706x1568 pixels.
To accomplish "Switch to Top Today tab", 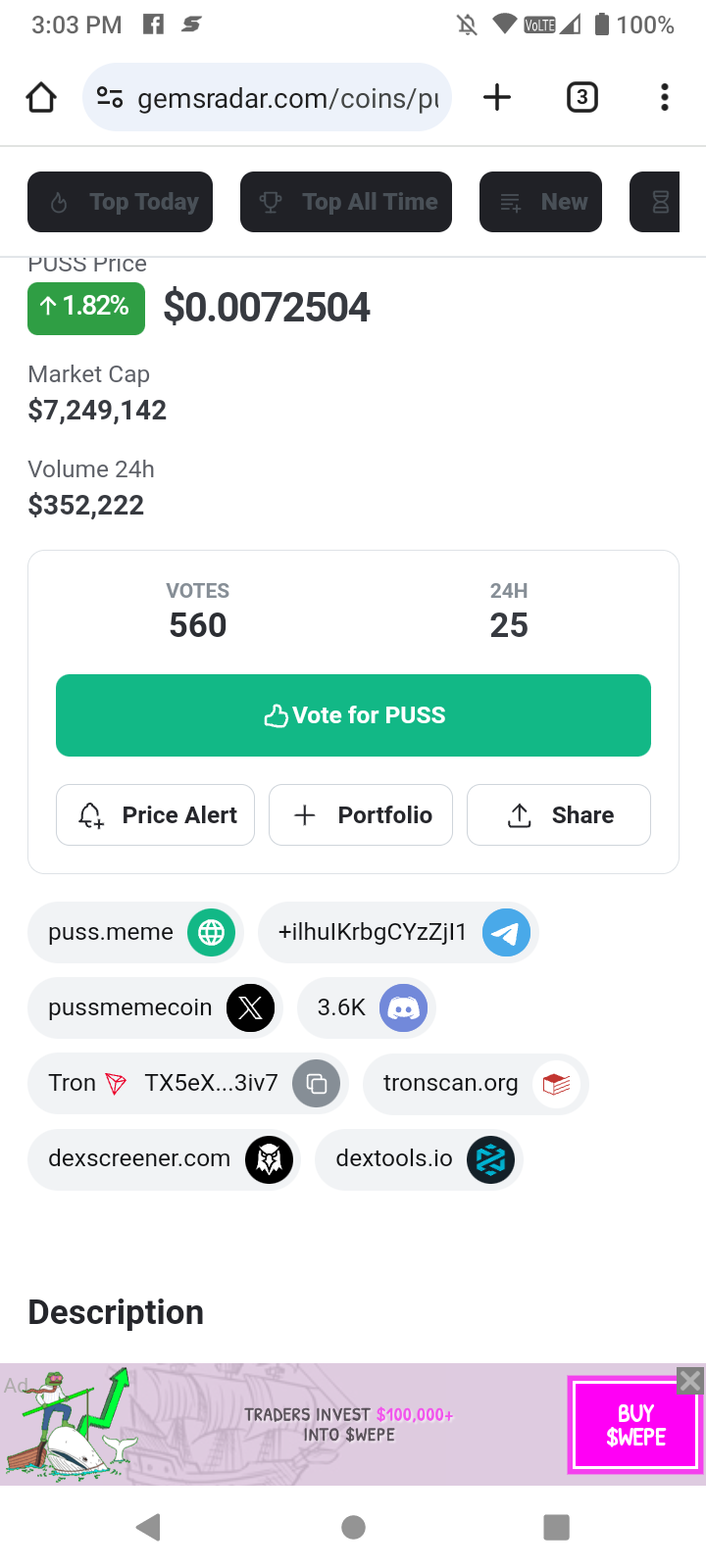I will (x=120, y=202).
